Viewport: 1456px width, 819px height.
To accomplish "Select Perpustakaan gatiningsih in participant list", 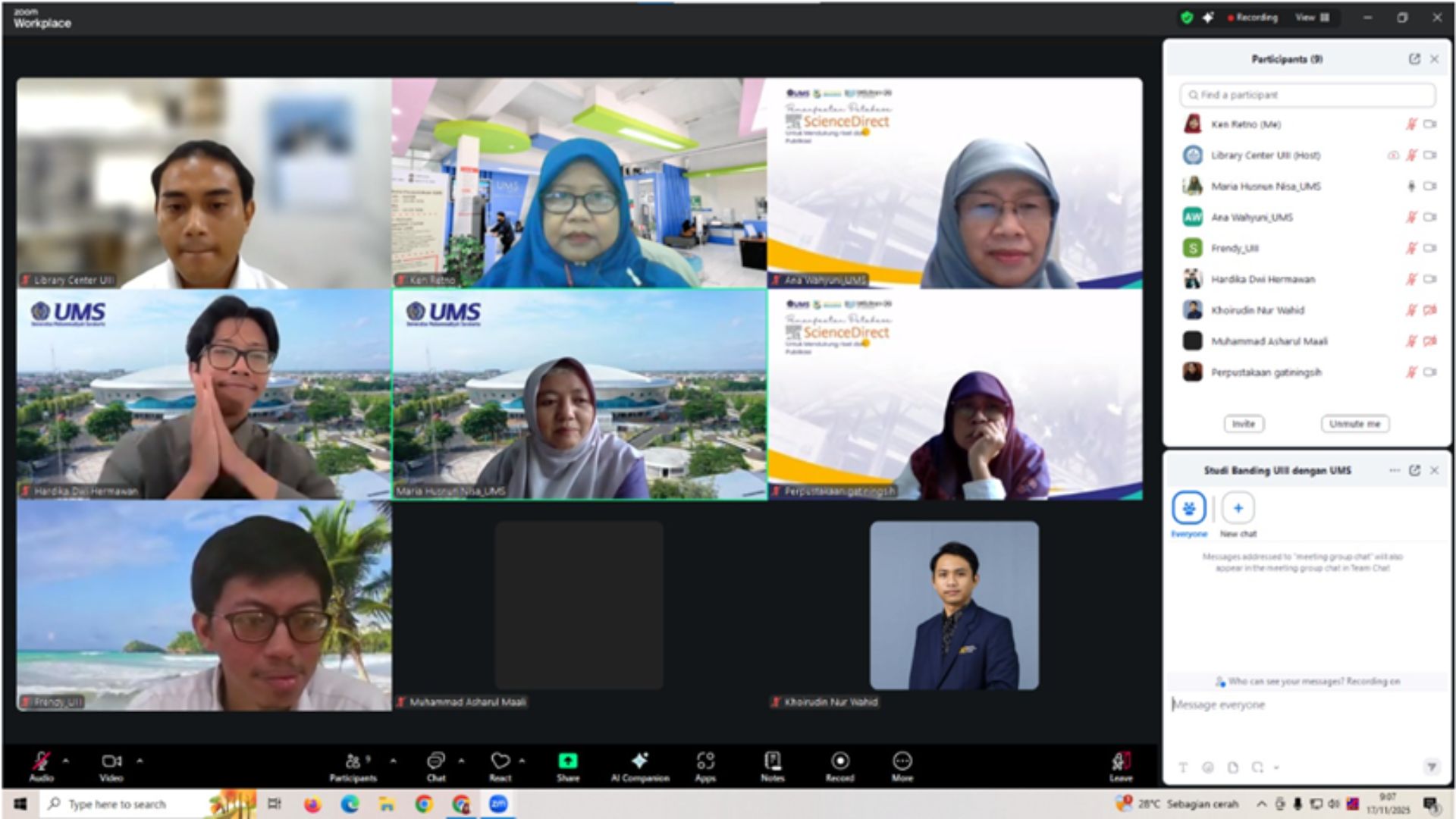I will (x=1307, y=372).
